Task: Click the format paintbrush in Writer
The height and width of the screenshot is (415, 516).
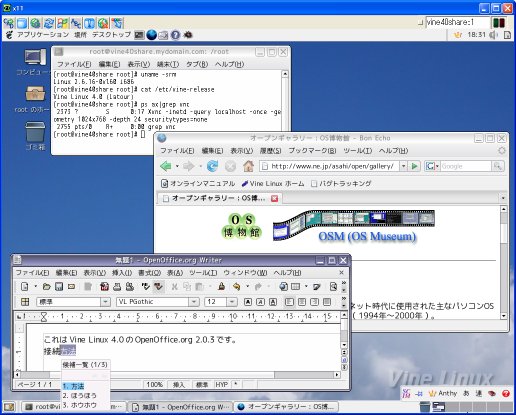Action: pos(221,286)
